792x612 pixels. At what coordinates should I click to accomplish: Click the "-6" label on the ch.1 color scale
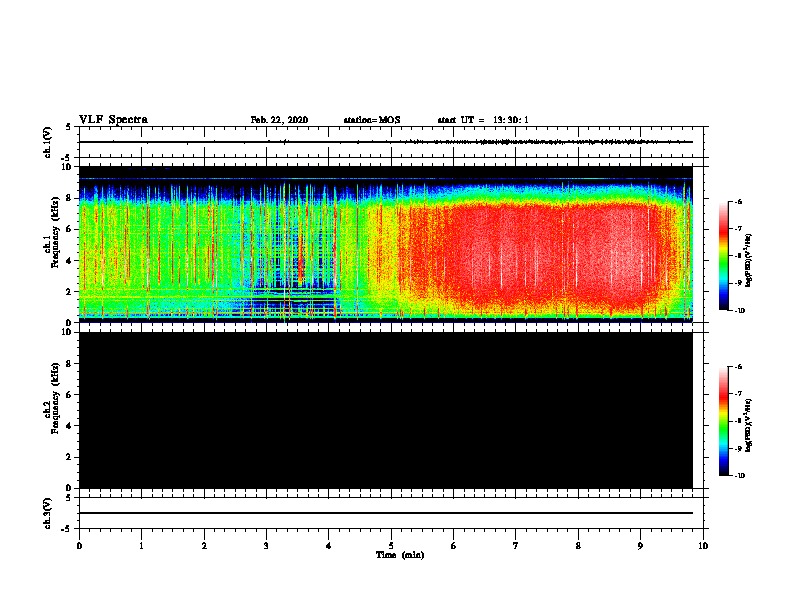[738, 201]
